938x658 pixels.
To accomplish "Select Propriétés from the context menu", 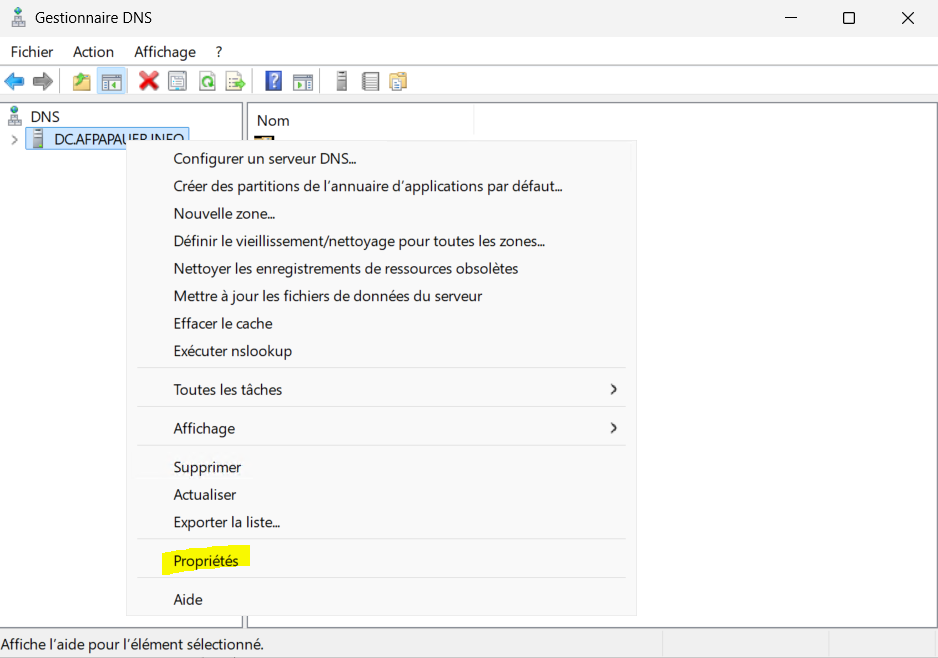I will click(206, 561).
